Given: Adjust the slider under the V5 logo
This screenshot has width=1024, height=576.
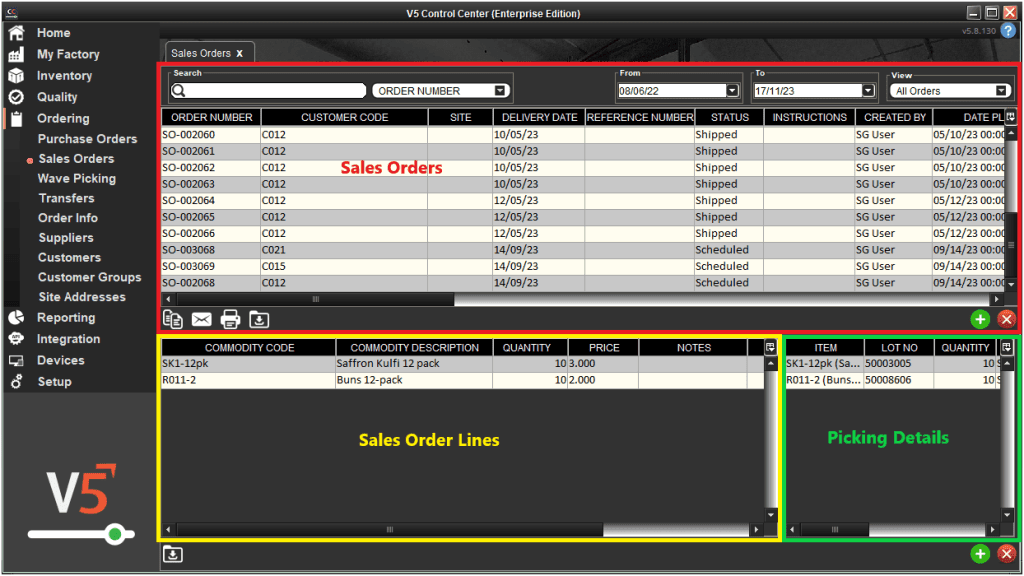Looking at the screenshot, I should 115,534.
